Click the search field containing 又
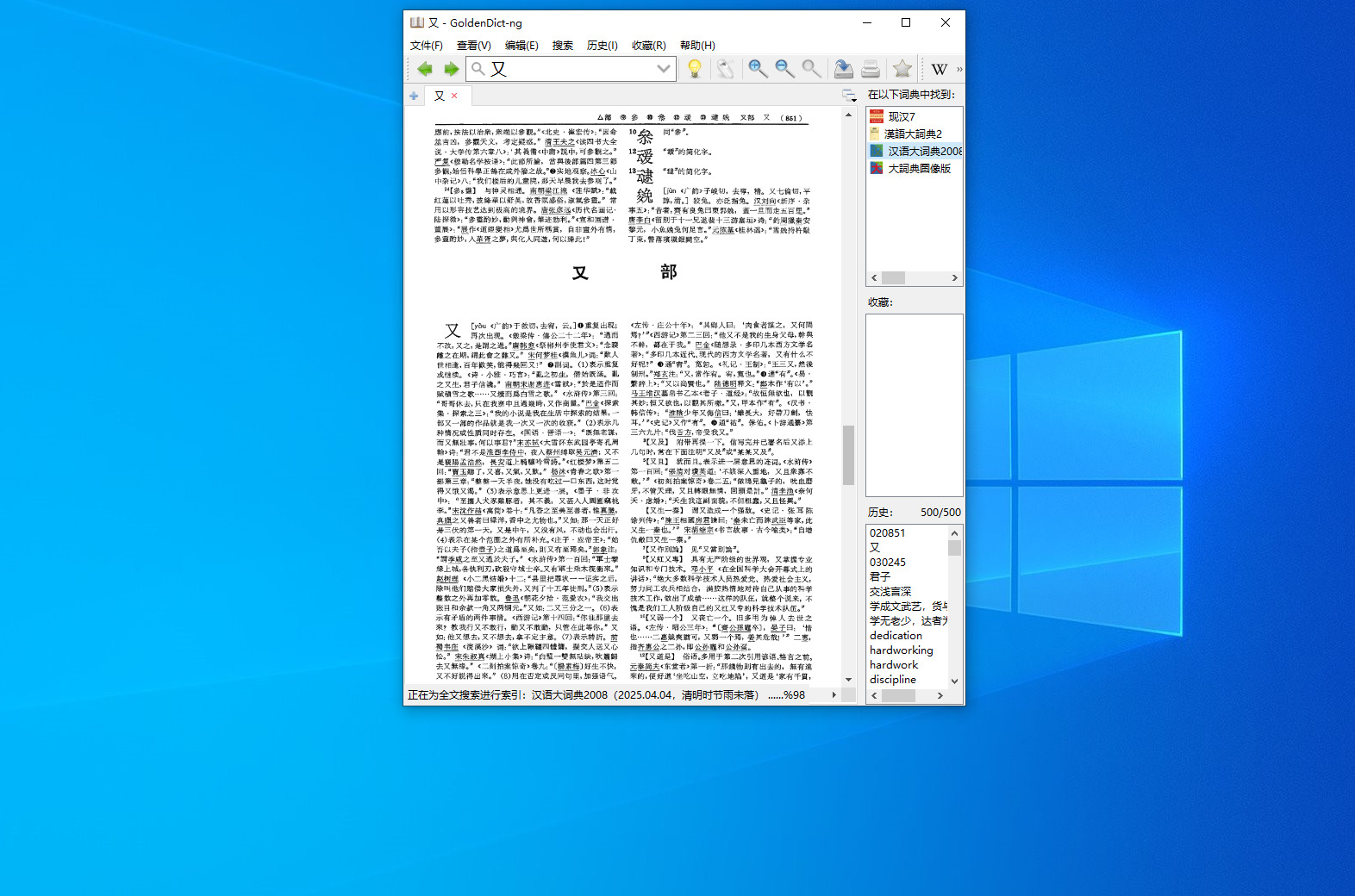 click(x=571, y=69)
